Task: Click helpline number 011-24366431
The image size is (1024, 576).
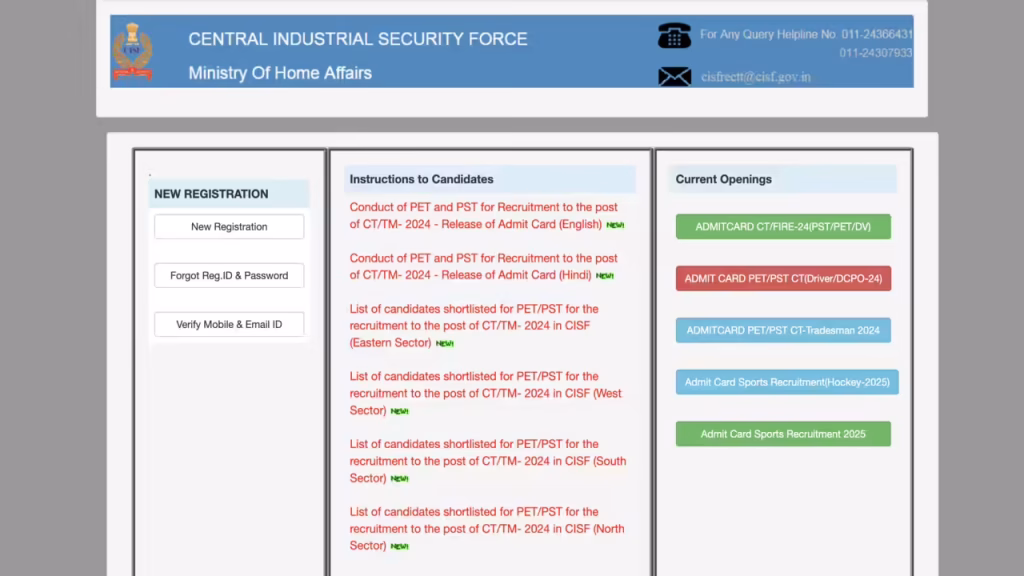Action: coord(876,34)
